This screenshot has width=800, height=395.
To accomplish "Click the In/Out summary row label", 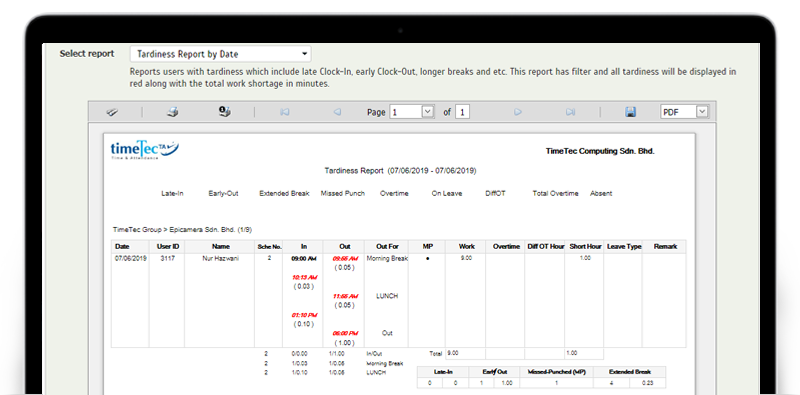I will click(374, 353).
